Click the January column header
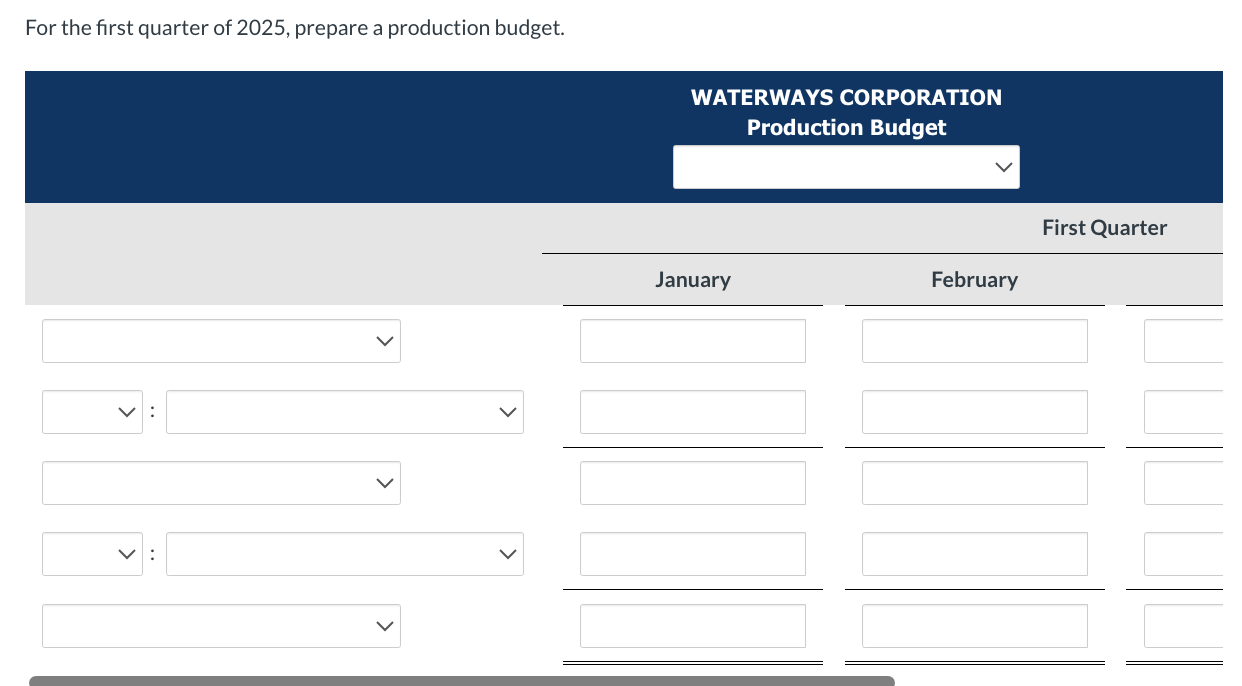Image resolution: width=1242 pixels, height=686 pixels. pos(693,280)
